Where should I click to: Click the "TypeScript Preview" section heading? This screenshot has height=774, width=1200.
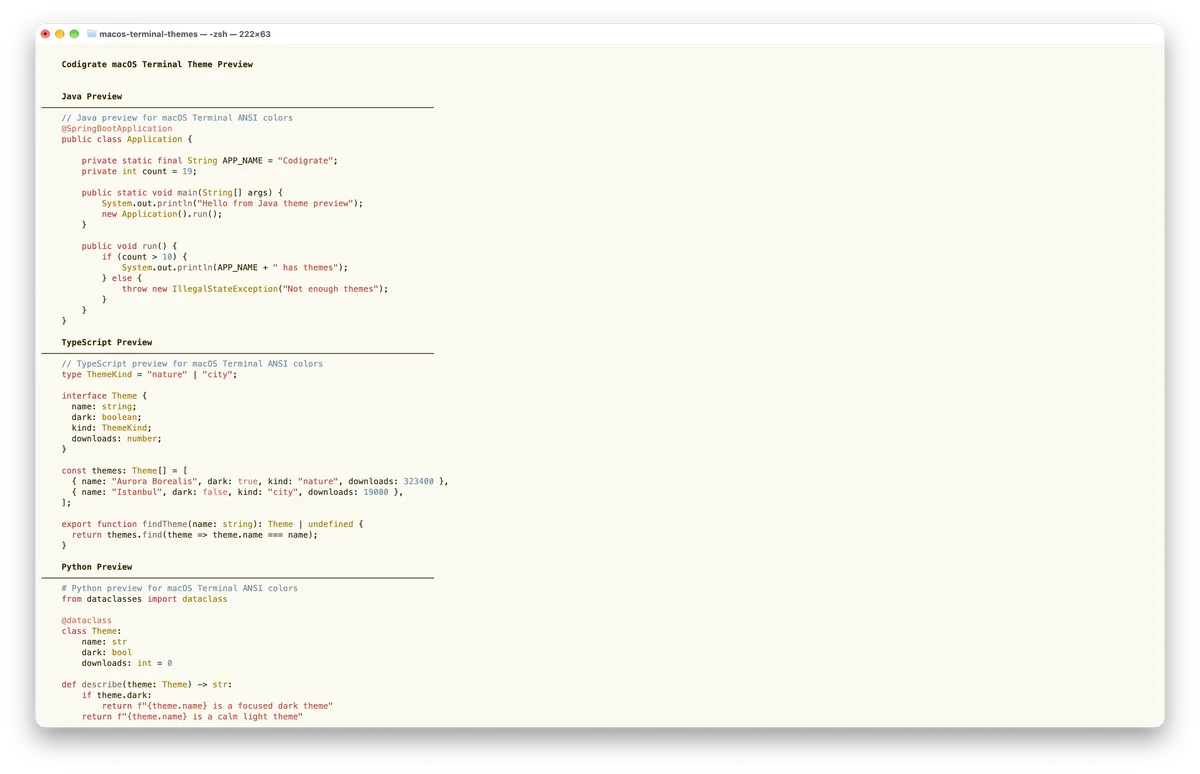click(107, 342)
